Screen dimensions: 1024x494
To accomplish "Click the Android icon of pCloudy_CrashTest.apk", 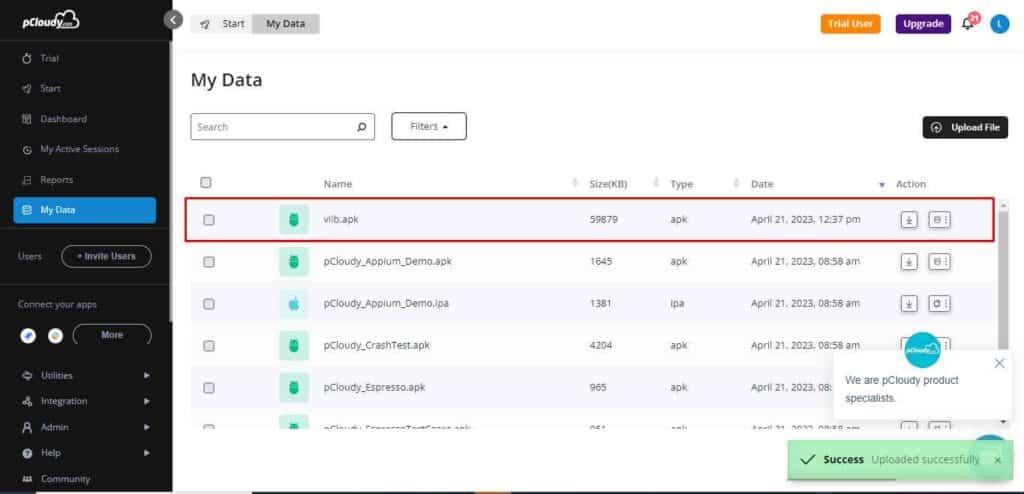I will click(x=294, y=346).
